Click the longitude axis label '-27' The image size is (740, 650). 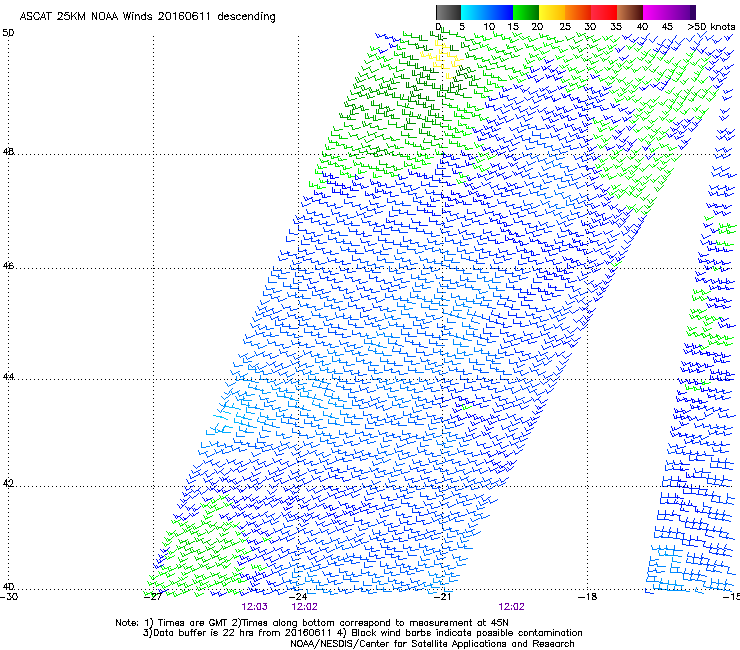pyautogui.click(x=153, y=597)
